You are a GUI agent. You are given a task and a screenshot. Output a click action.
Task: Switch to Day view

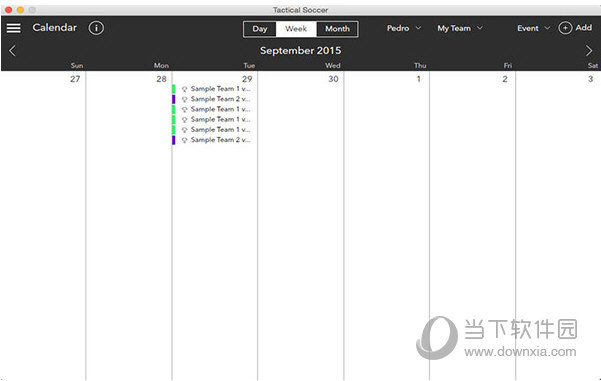259,29
